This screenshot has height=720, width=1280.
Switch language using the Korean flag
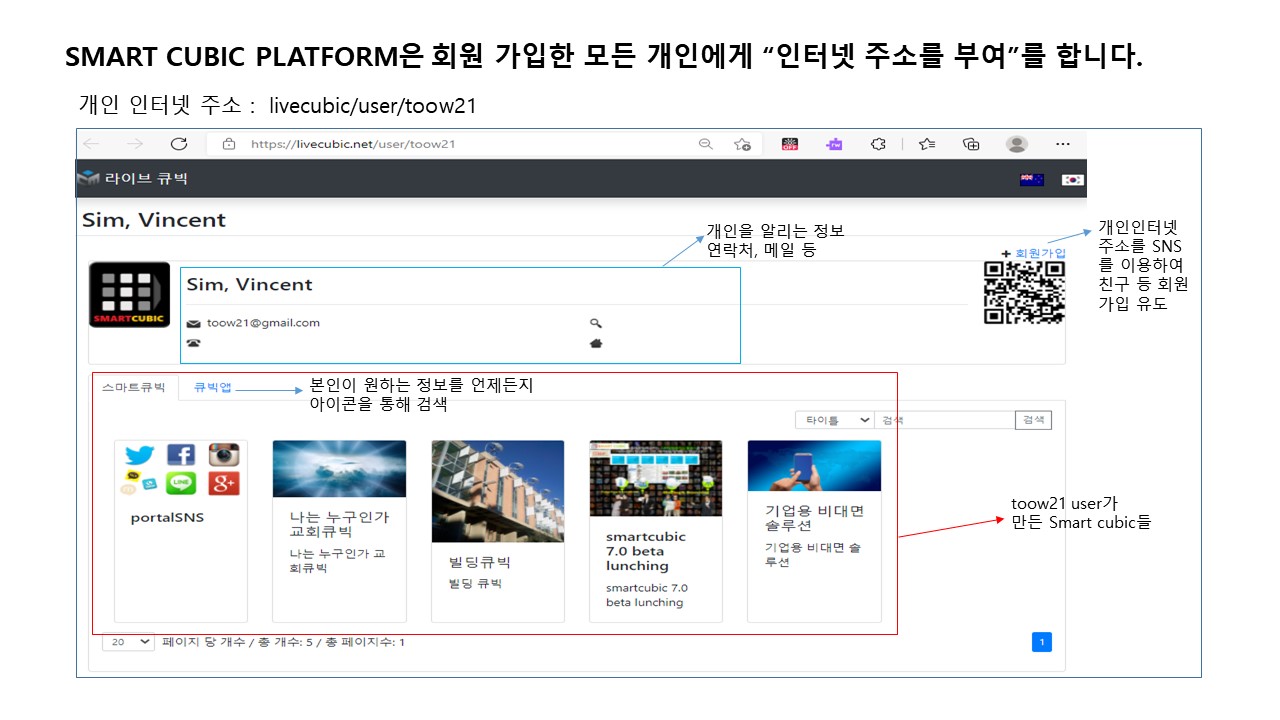(x=1072, y=180)
